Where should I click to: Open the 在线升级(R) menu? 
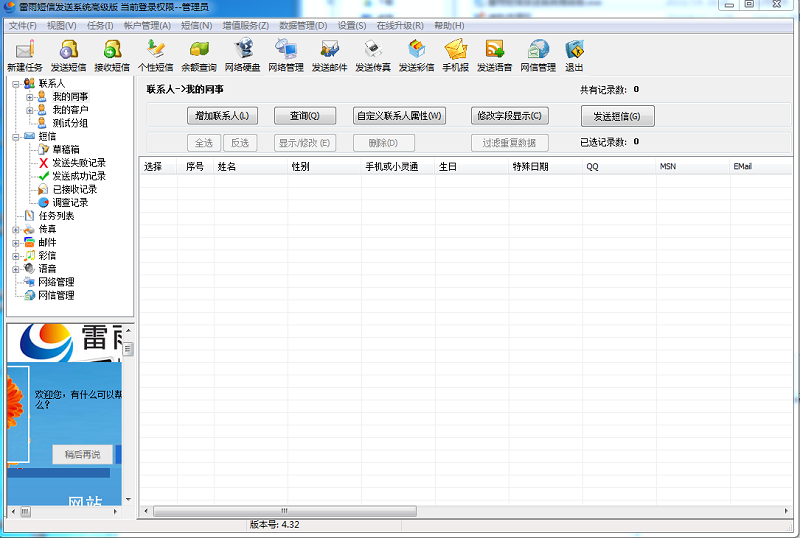pyautogui.click(x=400, y=26)
